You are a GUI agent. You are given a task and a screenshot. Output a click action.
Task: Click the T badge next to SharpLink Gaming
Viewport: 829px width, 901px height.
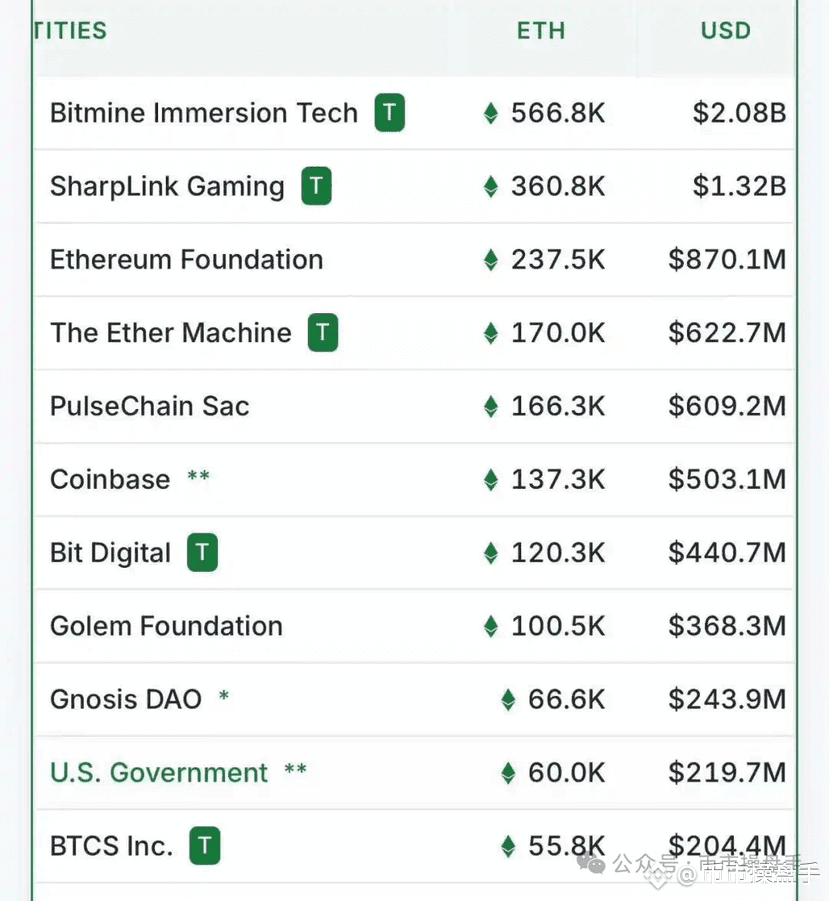tap(316, 186)
